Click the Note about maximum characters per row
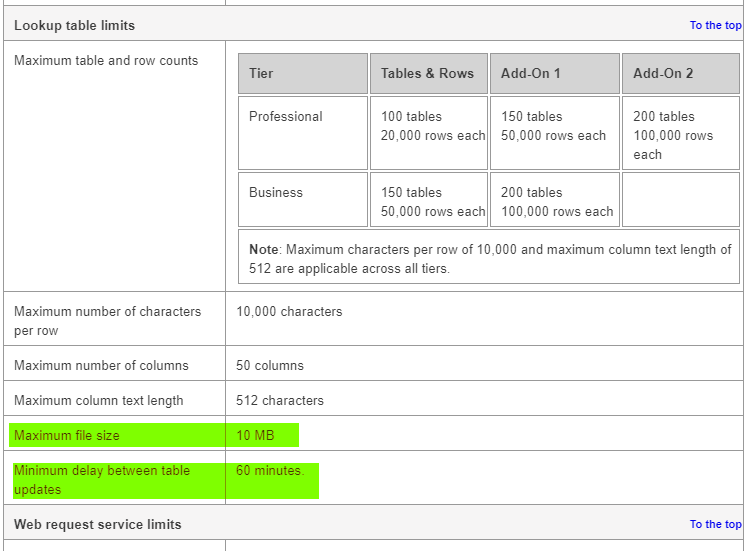Viewport: 751px width, 551px height. tap(490, 258)
